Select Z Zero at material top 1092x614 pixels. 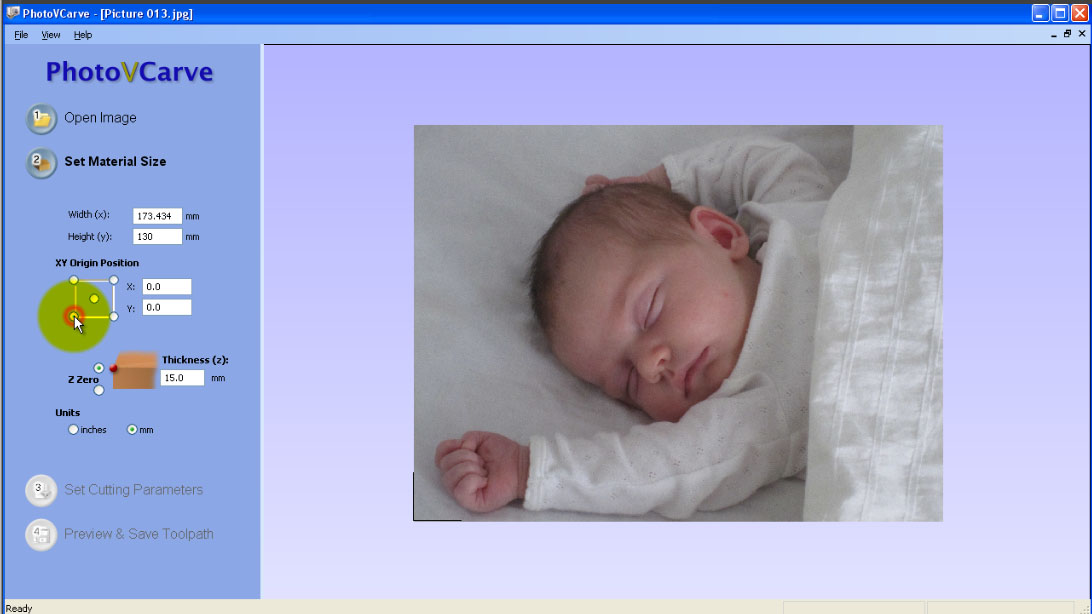tap(99, 368)
